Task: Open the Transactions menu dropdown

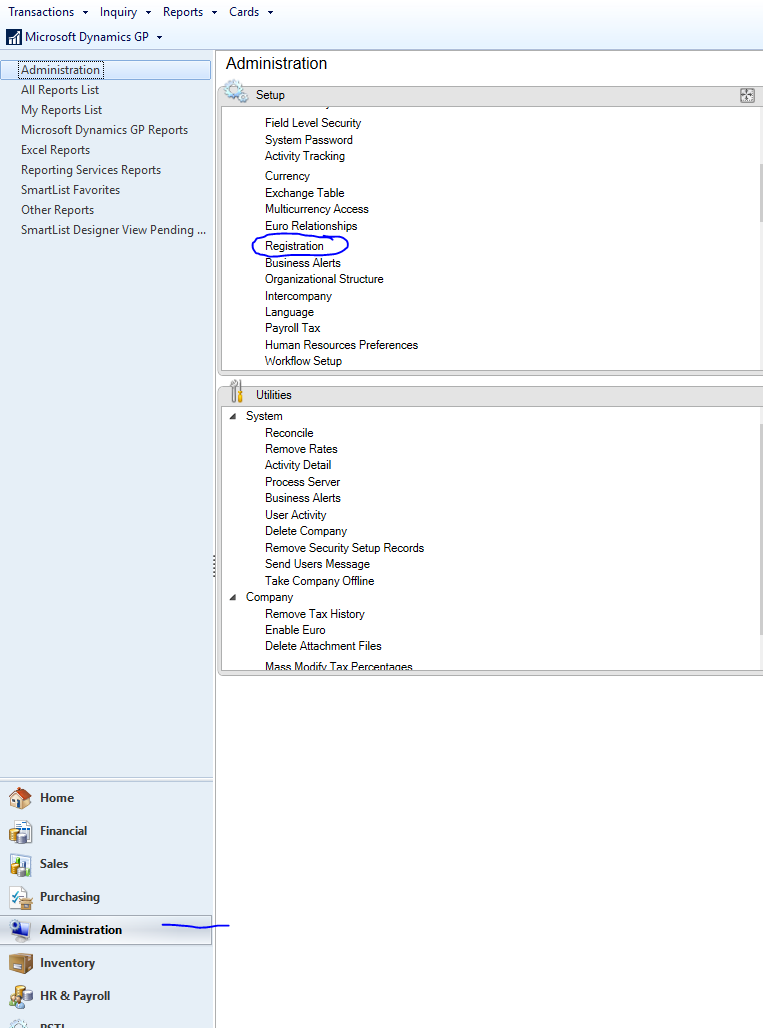Action: (48, 12)
